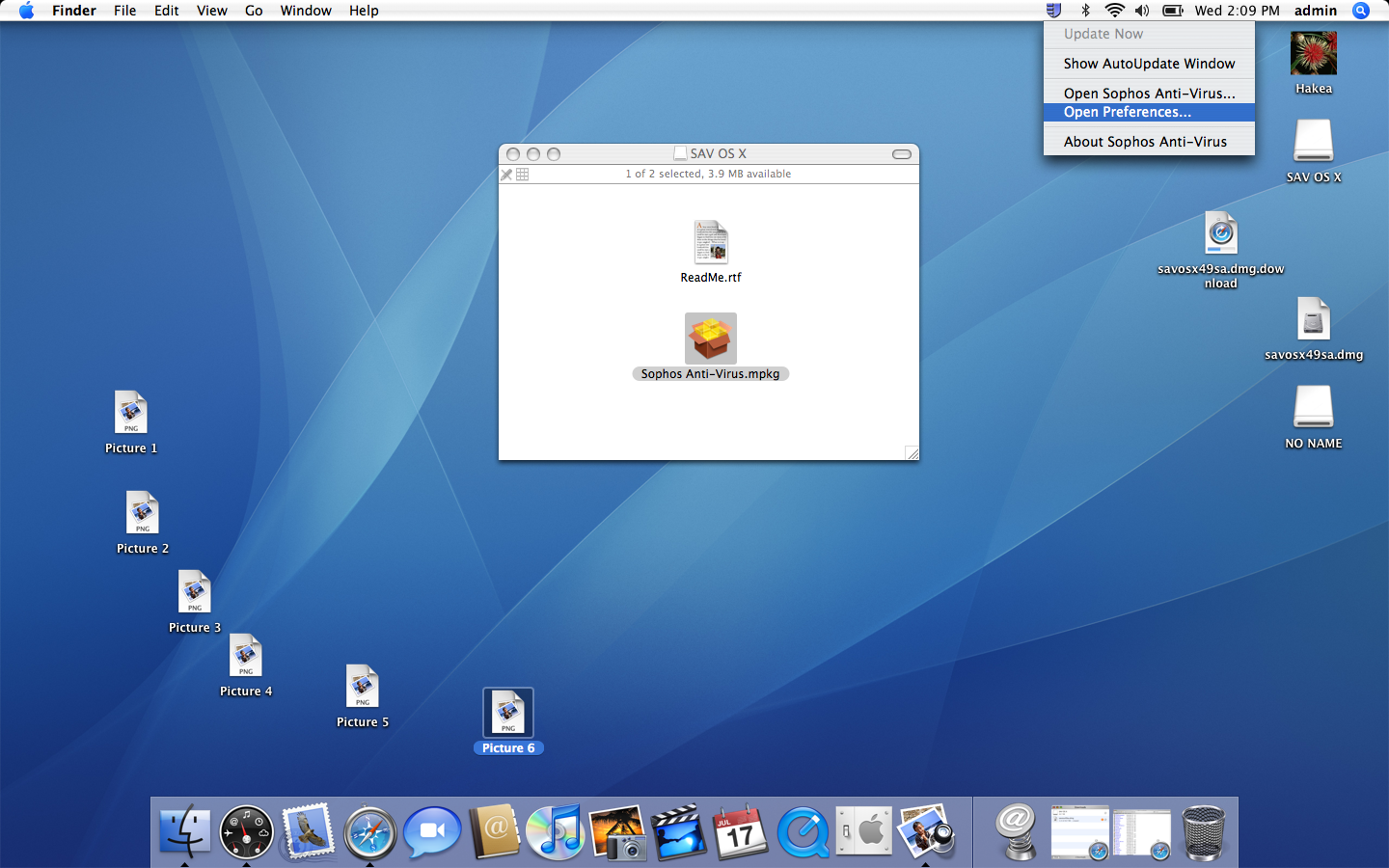Click the selection status text in window
Image resolution: width=1389 pixels, height=868 pixels.
point(708,175)
